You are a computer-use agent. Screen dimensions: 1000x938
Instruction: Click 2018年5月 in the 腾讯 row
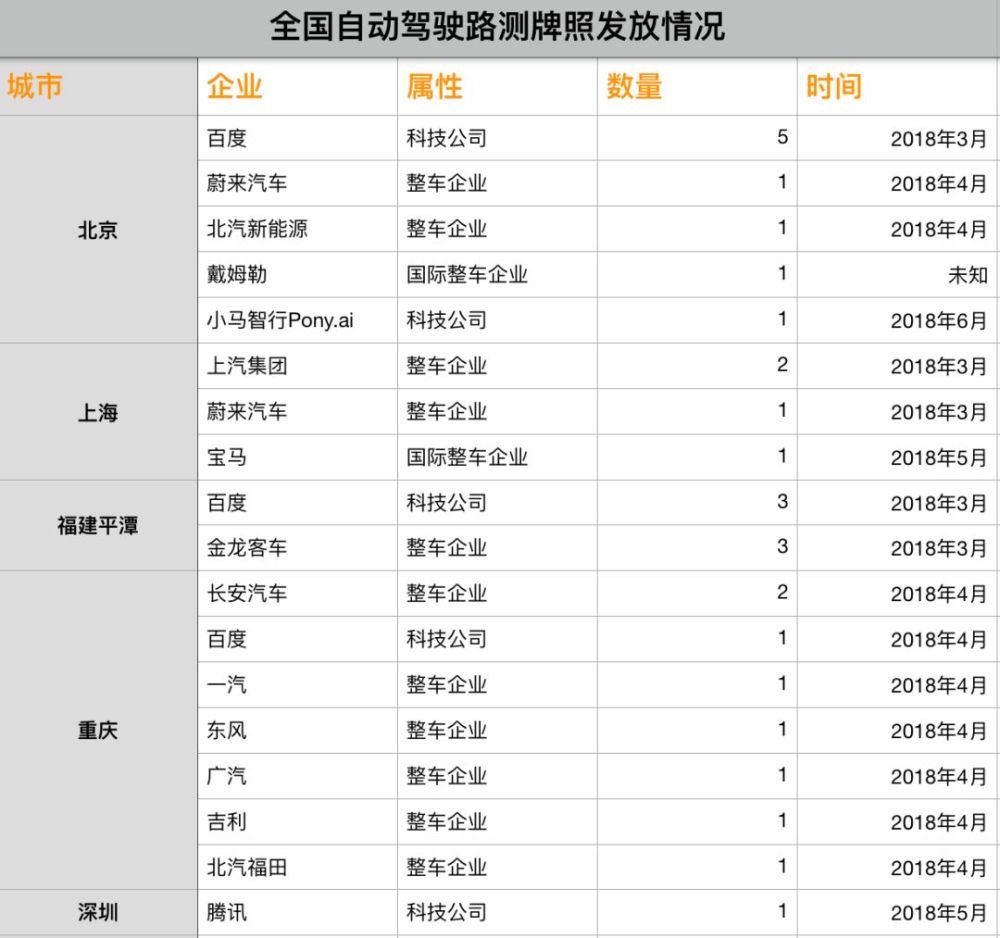point(939,913)
